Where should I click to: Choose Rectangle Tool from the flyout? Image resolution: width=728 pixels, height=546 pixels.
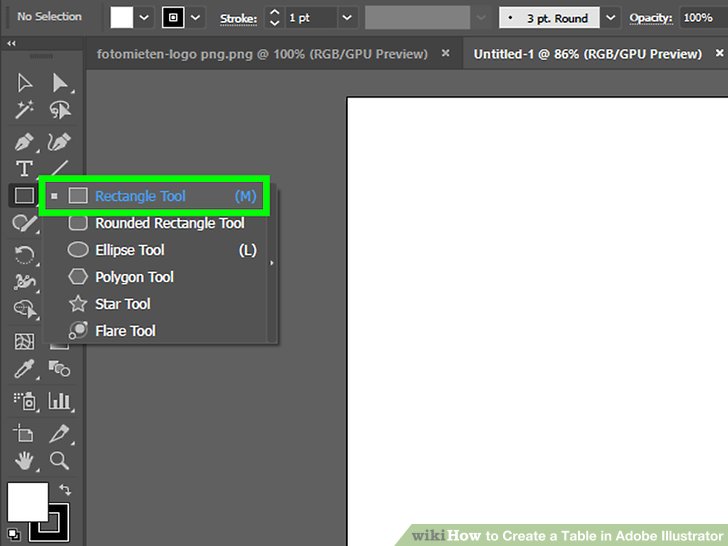(x=140, y=196)
